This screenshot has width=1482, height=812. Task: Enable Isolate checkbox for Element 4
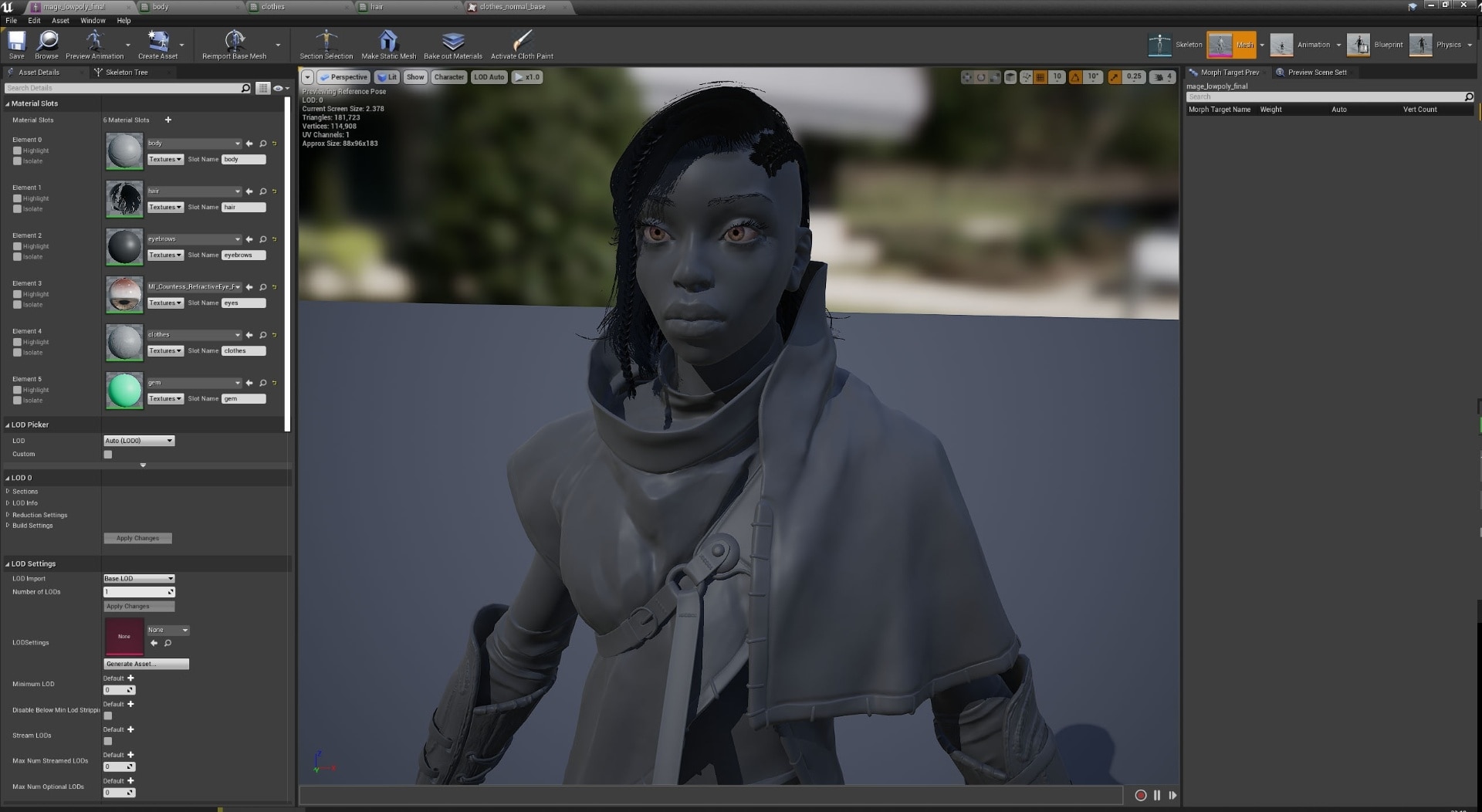(18, 353)
